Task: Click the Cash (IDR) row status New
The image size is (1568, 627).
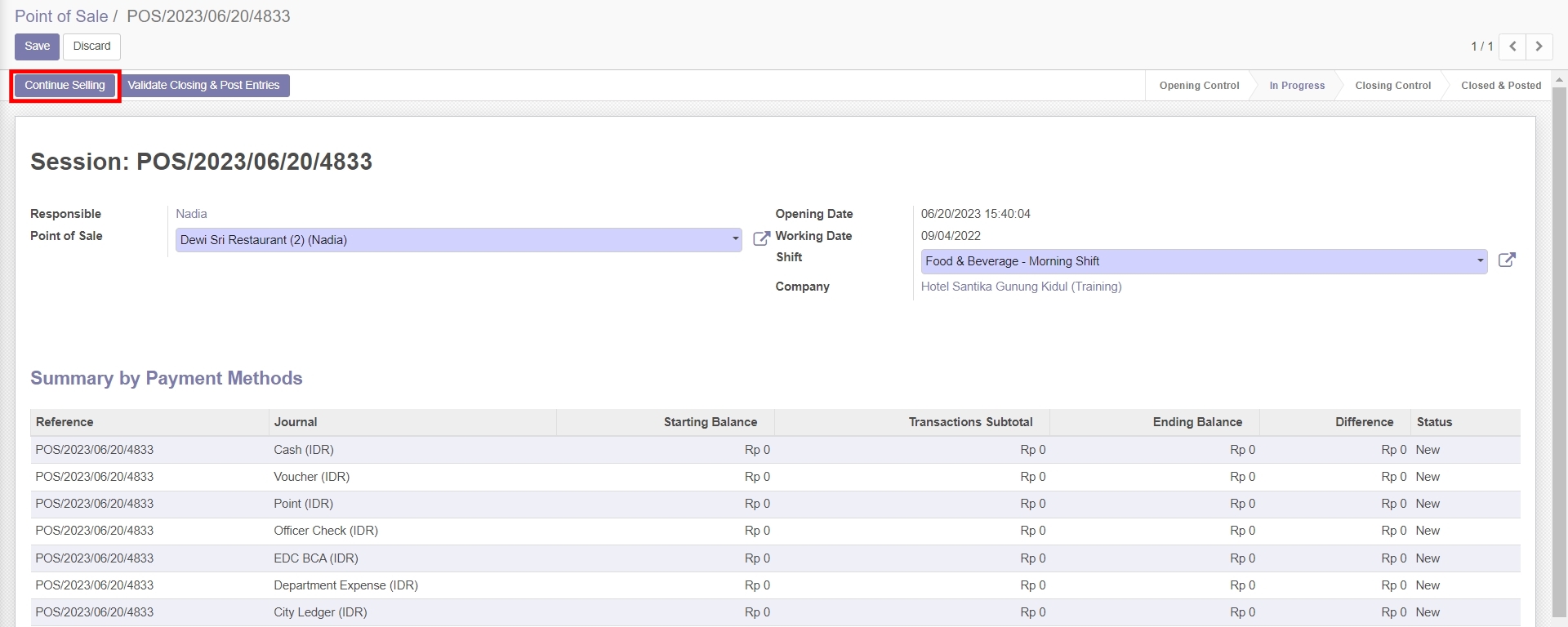Action: (1428, 450)
